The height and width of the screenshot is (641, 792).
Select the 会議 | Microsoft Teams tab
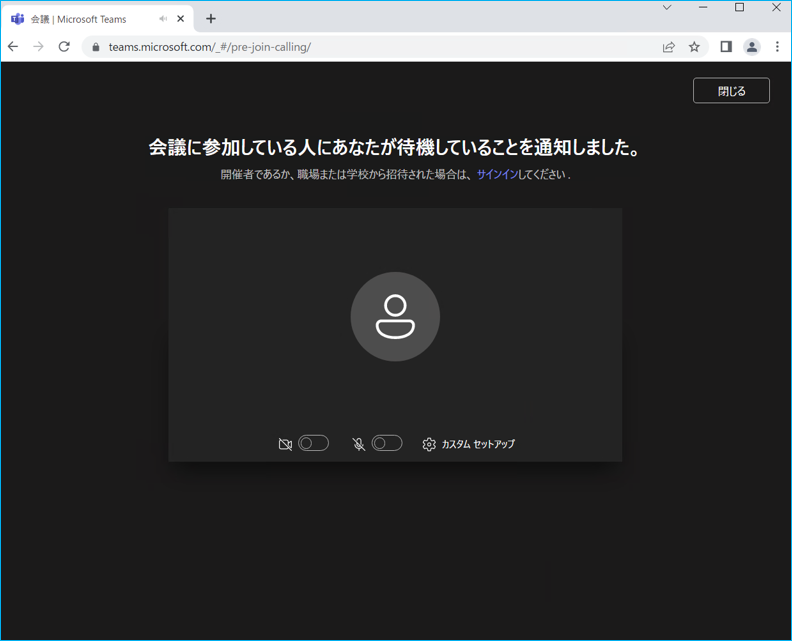tap(97, 19)
